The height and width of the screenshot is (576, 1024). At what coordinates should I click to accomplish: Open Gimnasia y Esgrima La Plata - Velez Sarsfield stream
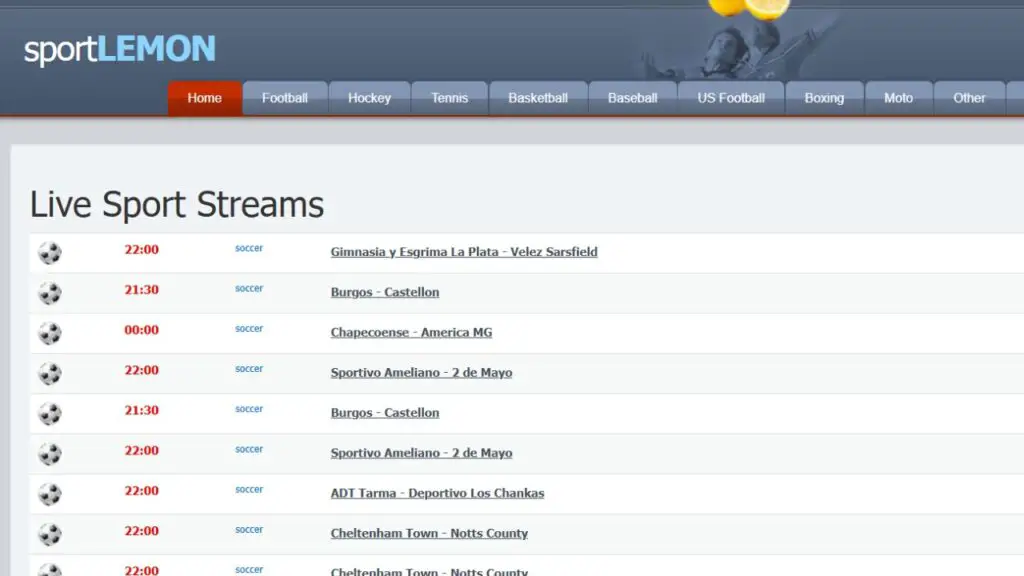[464, 252]
